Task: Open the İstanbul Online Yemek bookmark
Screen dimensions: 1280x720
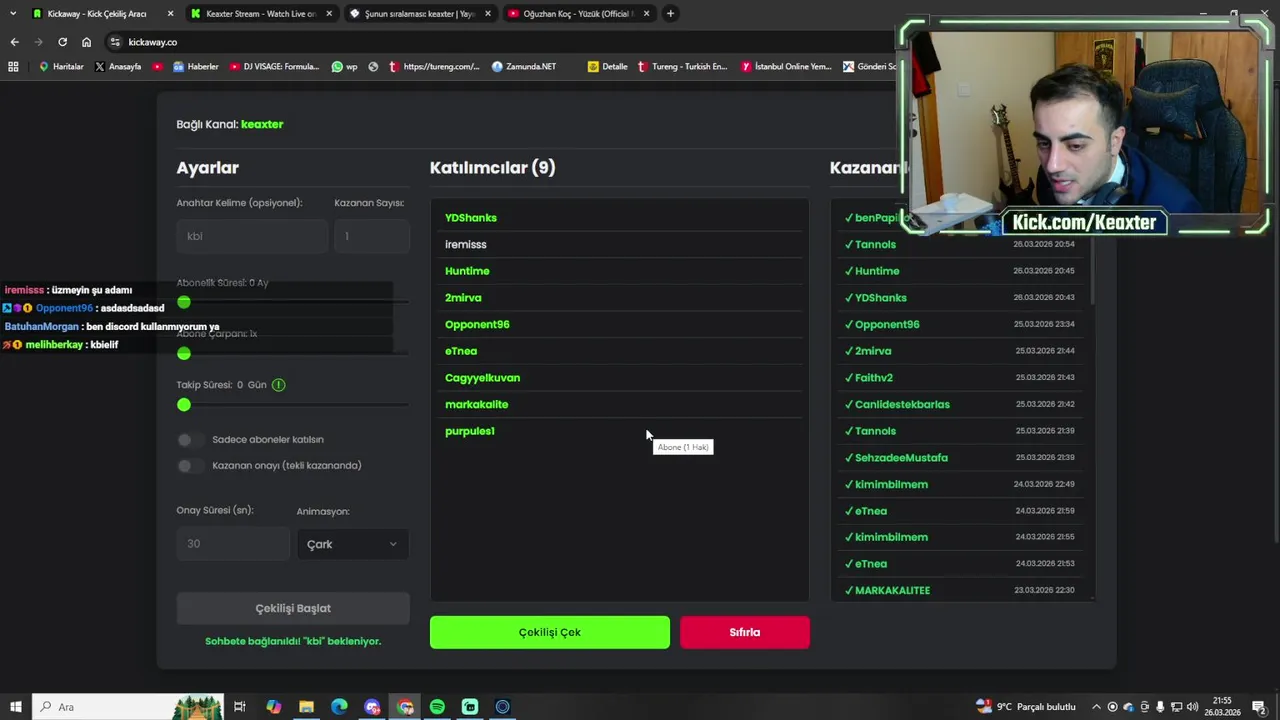Action: click(x=786, y=67)
